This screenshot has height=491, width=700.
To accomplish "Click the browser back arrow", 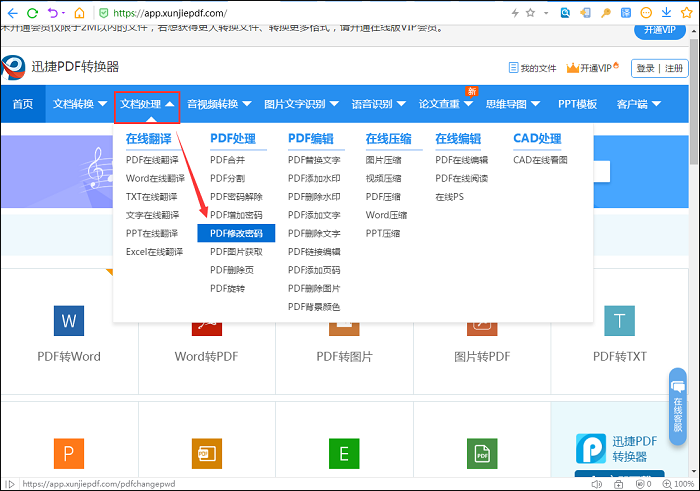I will click(x=12, y=13).
